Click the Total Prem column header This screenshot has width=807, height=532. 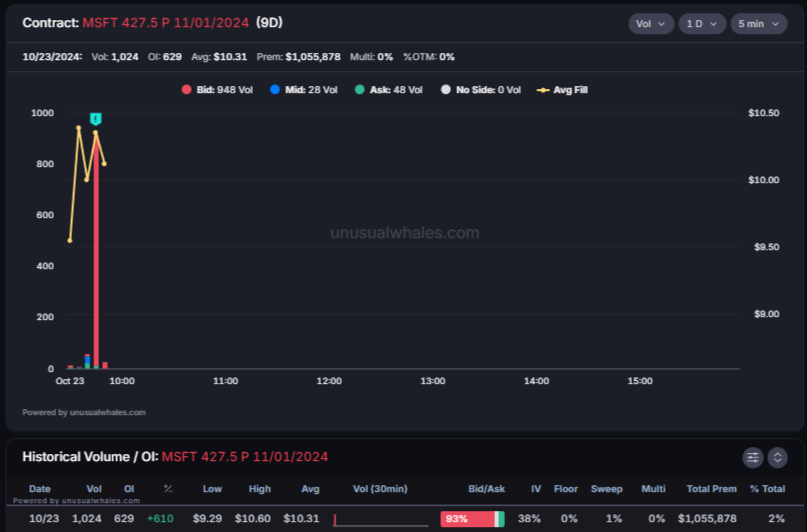pyautogui.click(x=711, y=489)
